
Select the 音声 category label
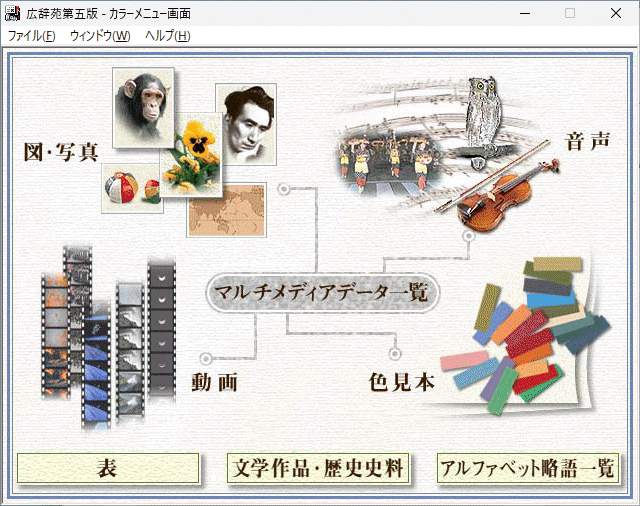click(587, 141)
